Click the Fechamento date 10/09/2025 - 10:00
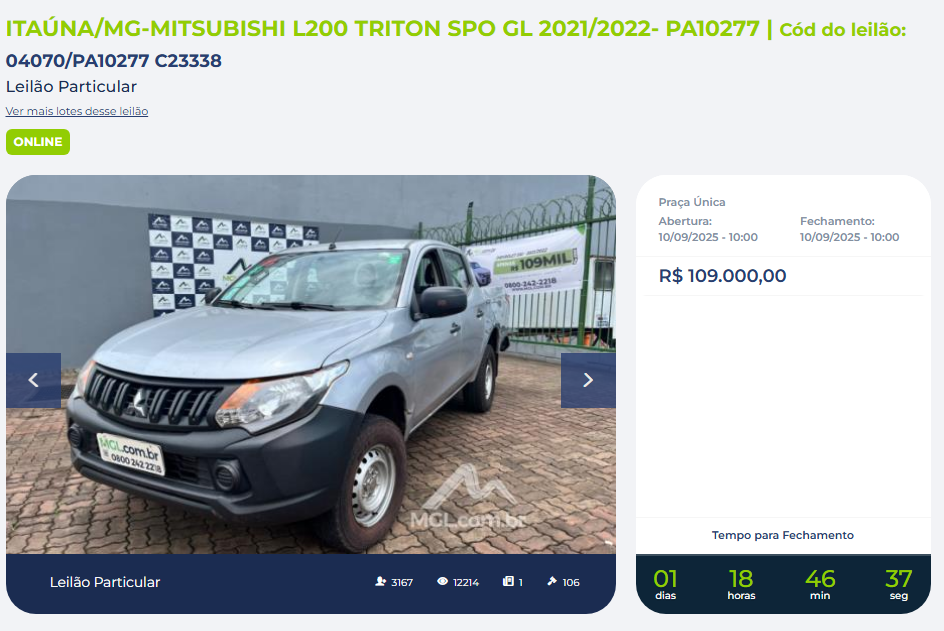 (849, 237)
